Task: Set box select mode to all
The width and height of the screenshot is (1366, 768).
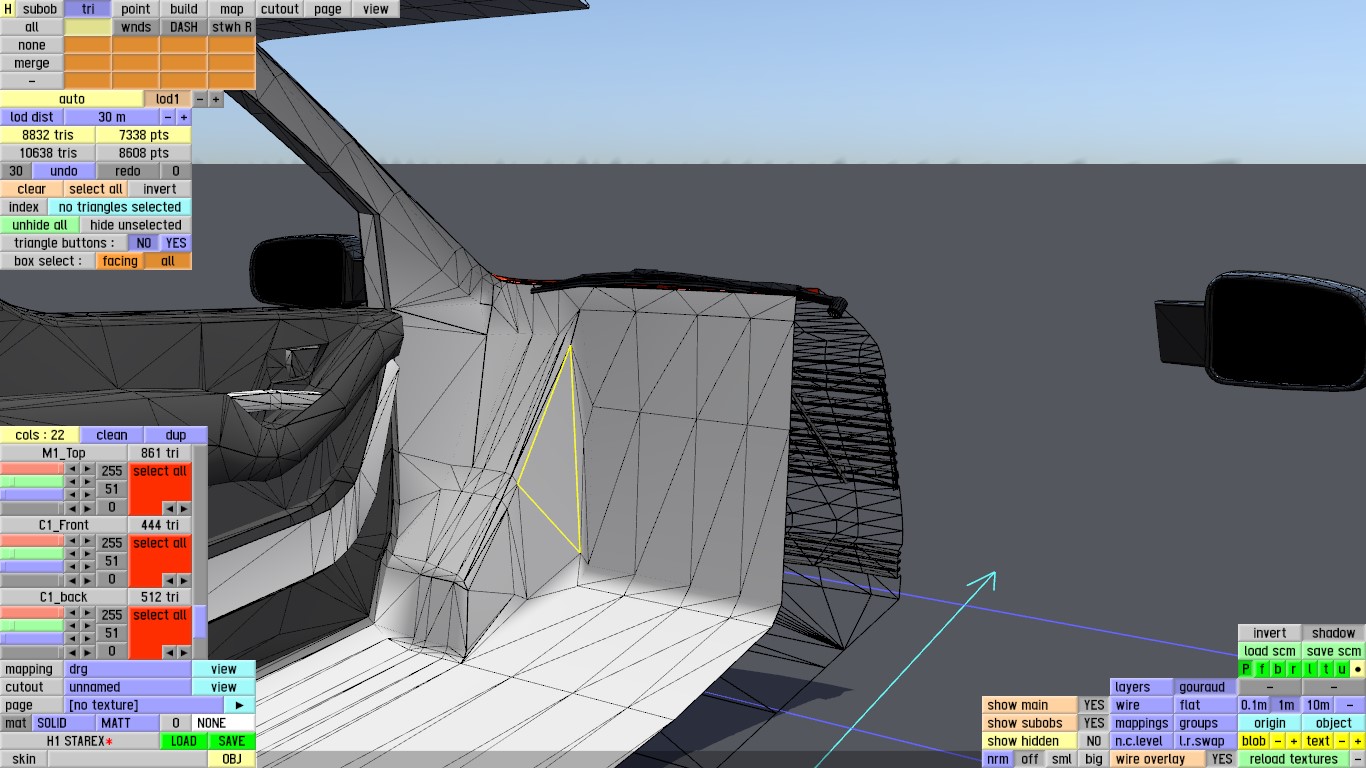Action: pos(168,261)
